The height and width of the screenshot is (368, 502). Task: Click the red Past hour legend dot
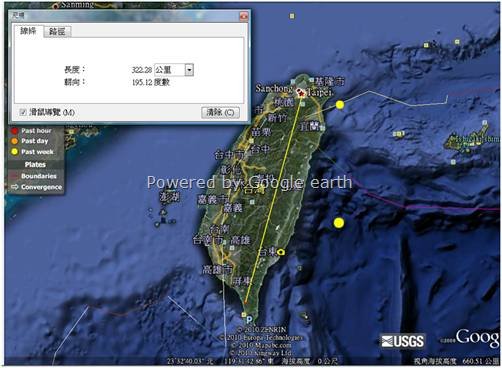pos(14,130)
